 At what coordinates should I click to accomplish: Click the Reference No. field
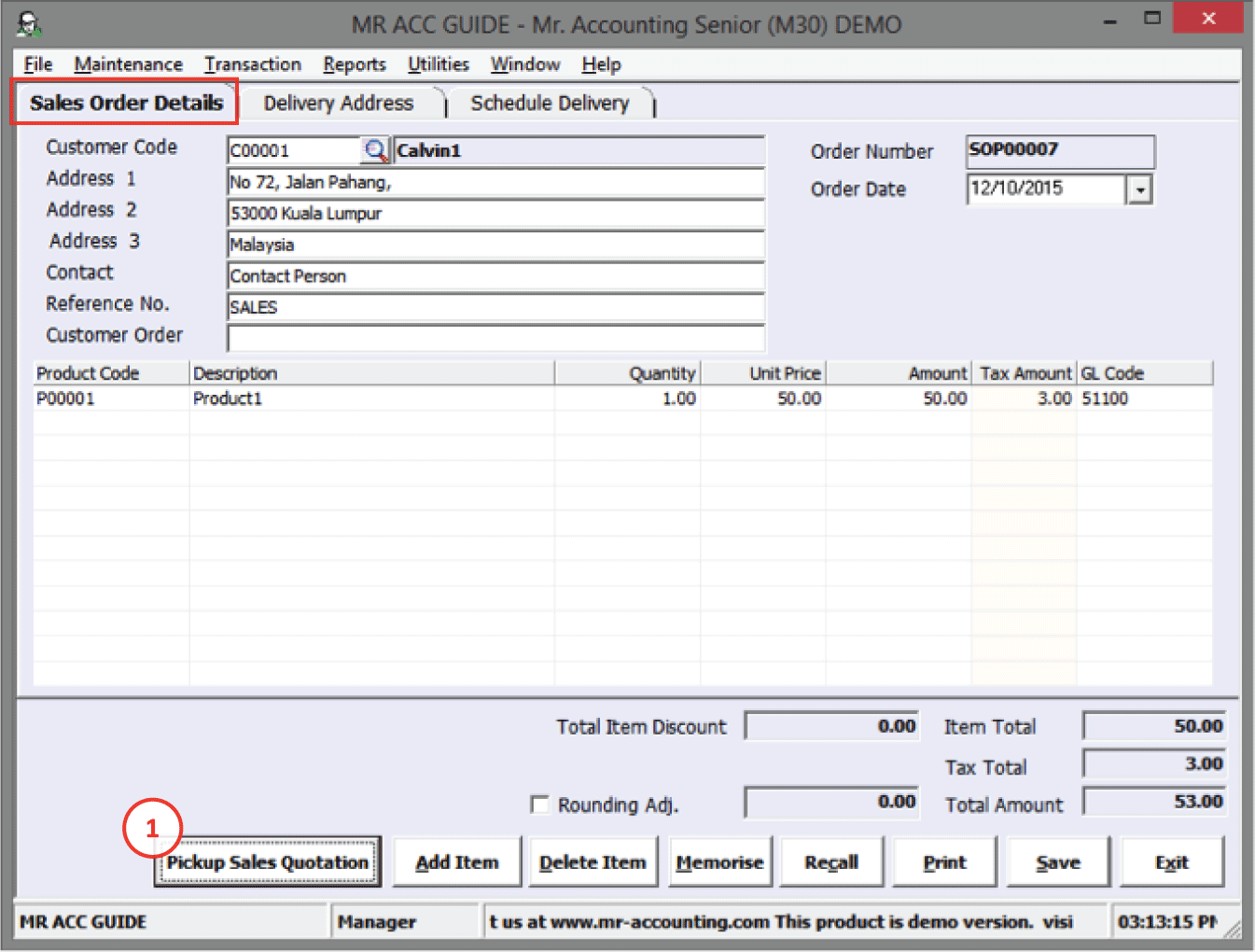(495, 307)
